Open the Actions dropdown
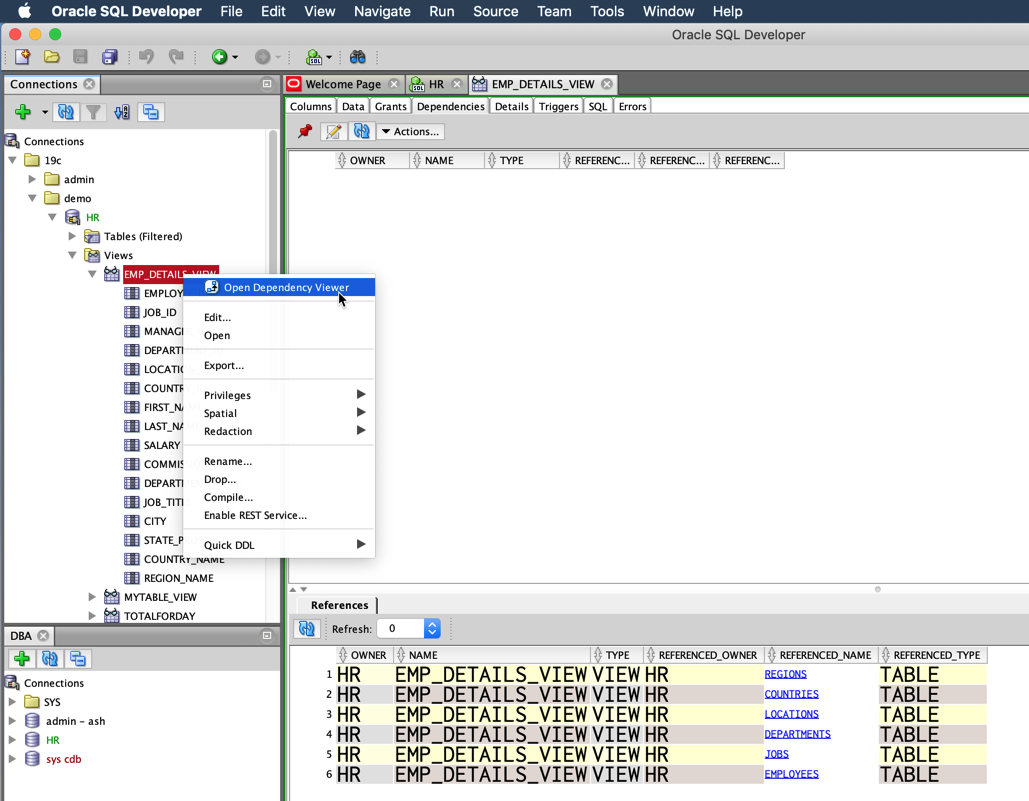 (411, 131)
